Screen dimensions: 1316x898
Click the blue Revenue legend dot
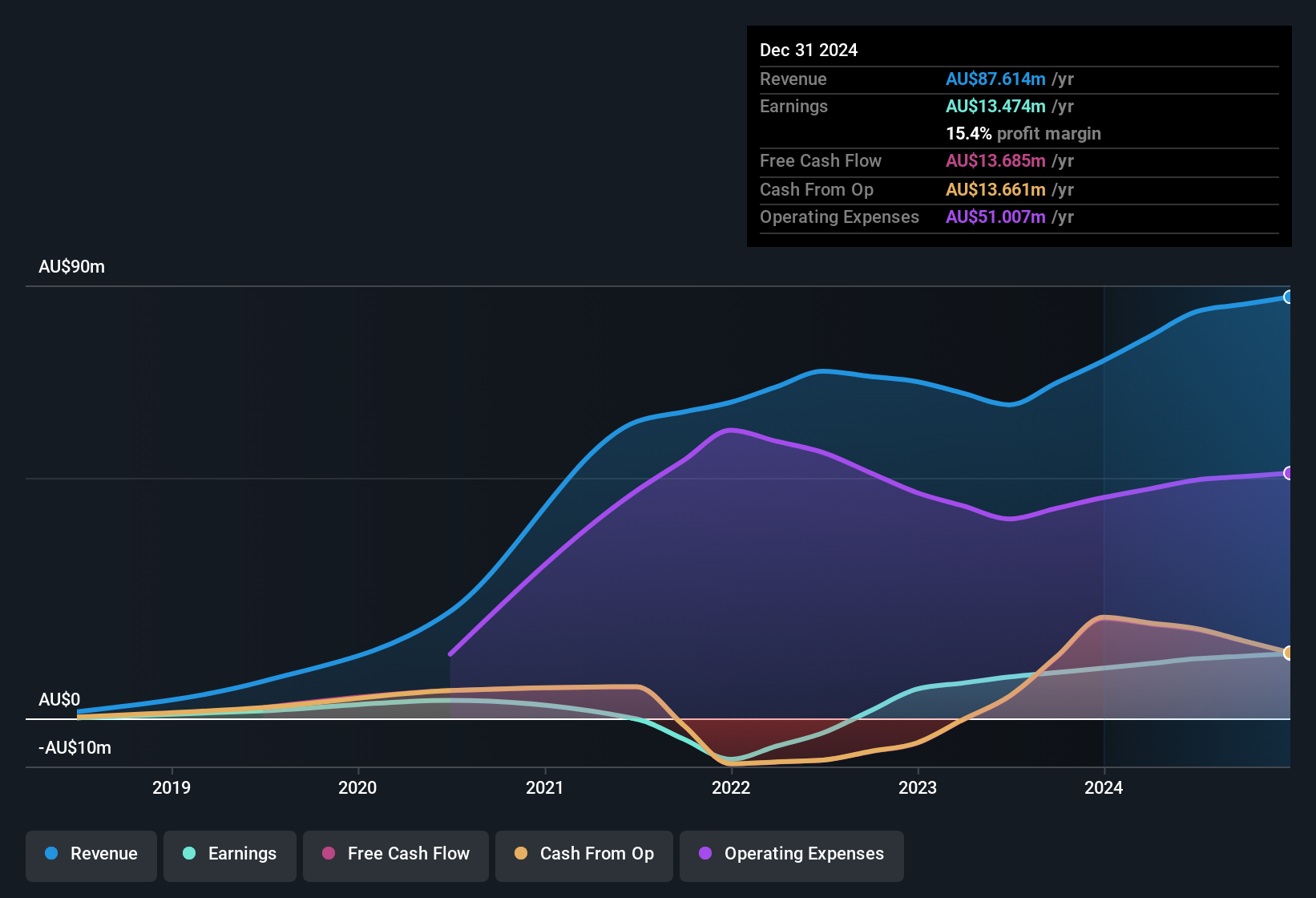(51, 853)
